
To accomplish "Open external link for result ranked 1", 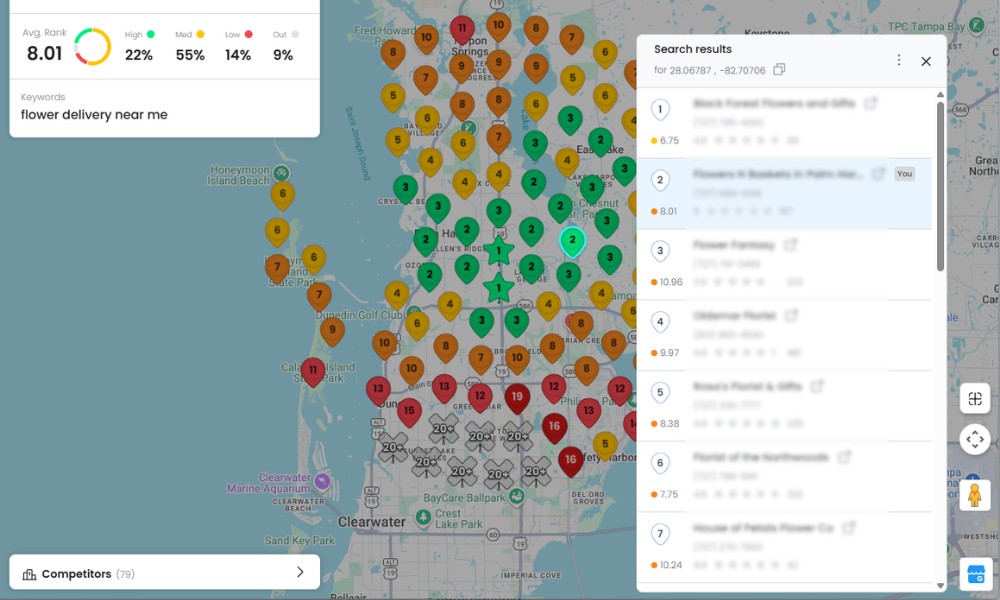I will (871, 103).
